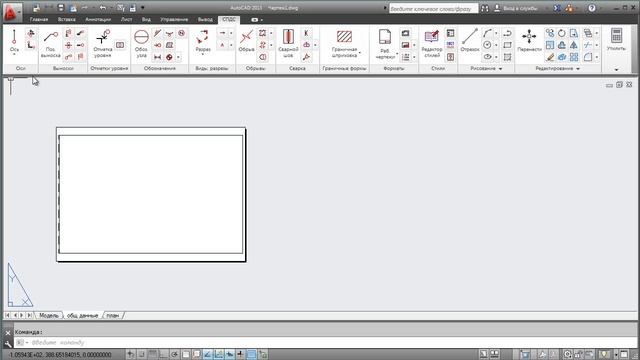Select the Перенести move tool

pyautogui.click(x=529, y=41)
